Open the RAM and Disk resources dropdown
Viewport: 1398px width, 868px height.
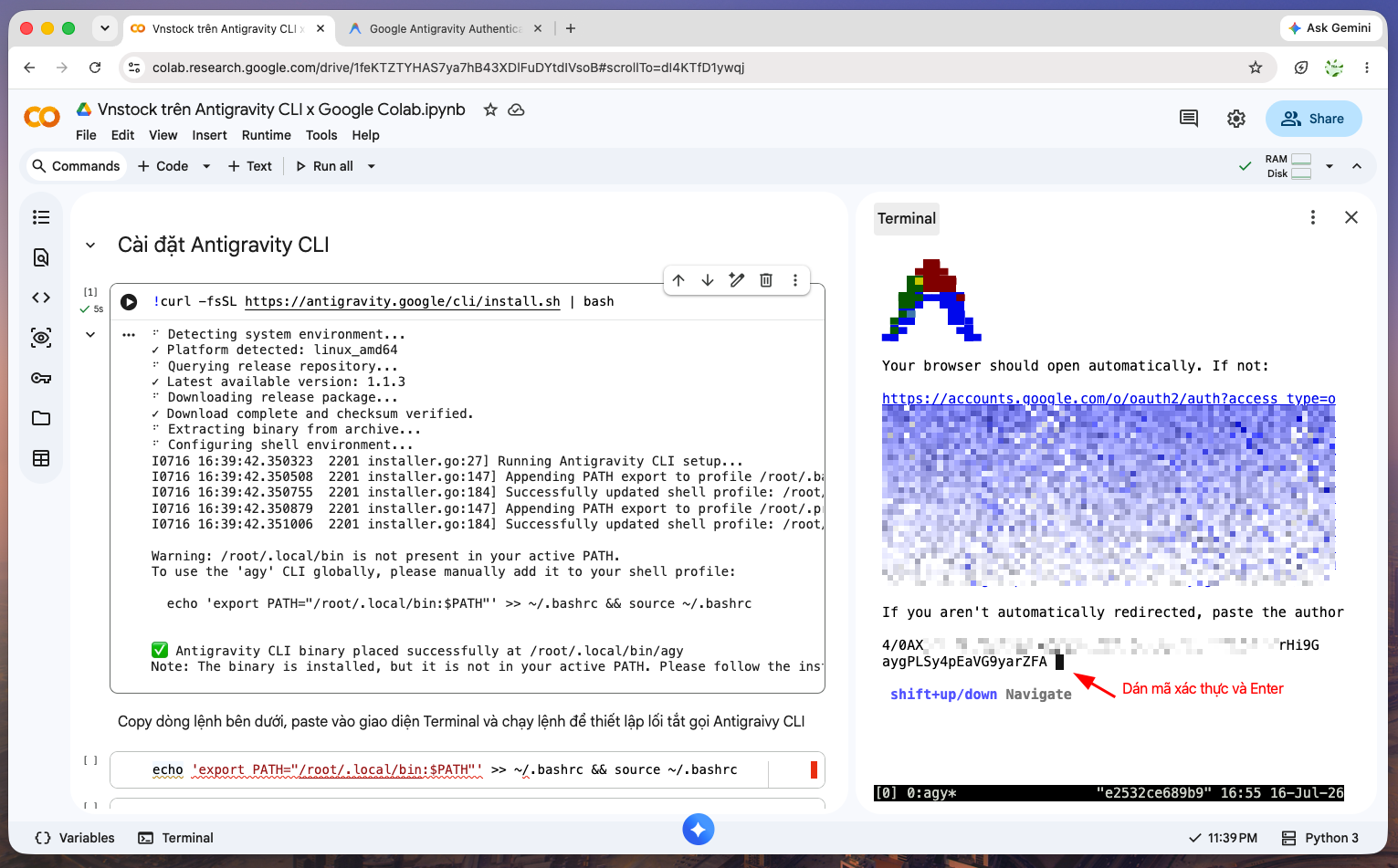(x=1330, y=166)
